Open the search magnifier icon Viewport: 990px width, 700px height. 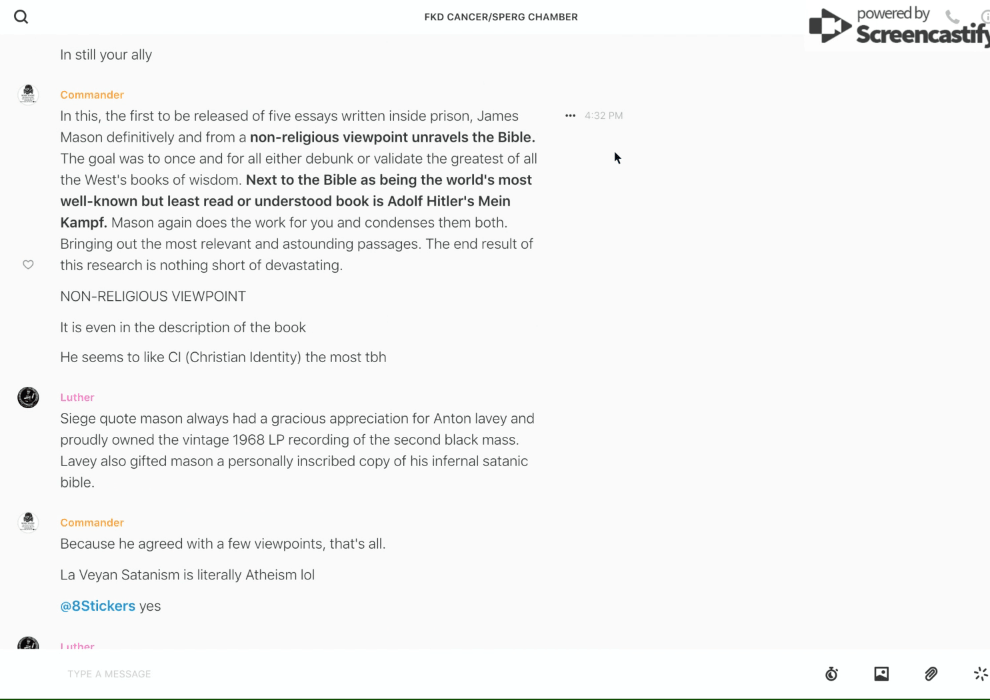click(x=21, y=17)
